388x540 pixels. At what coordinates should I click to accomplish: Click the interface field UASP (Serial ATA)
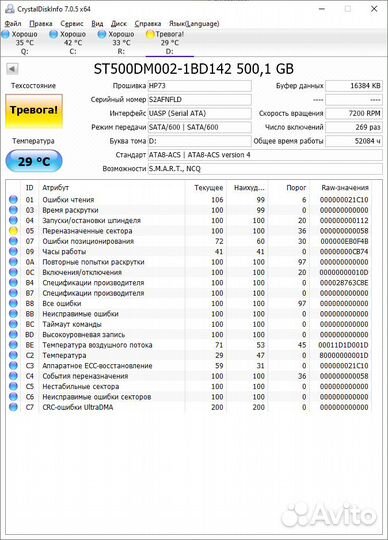[200, 113]
